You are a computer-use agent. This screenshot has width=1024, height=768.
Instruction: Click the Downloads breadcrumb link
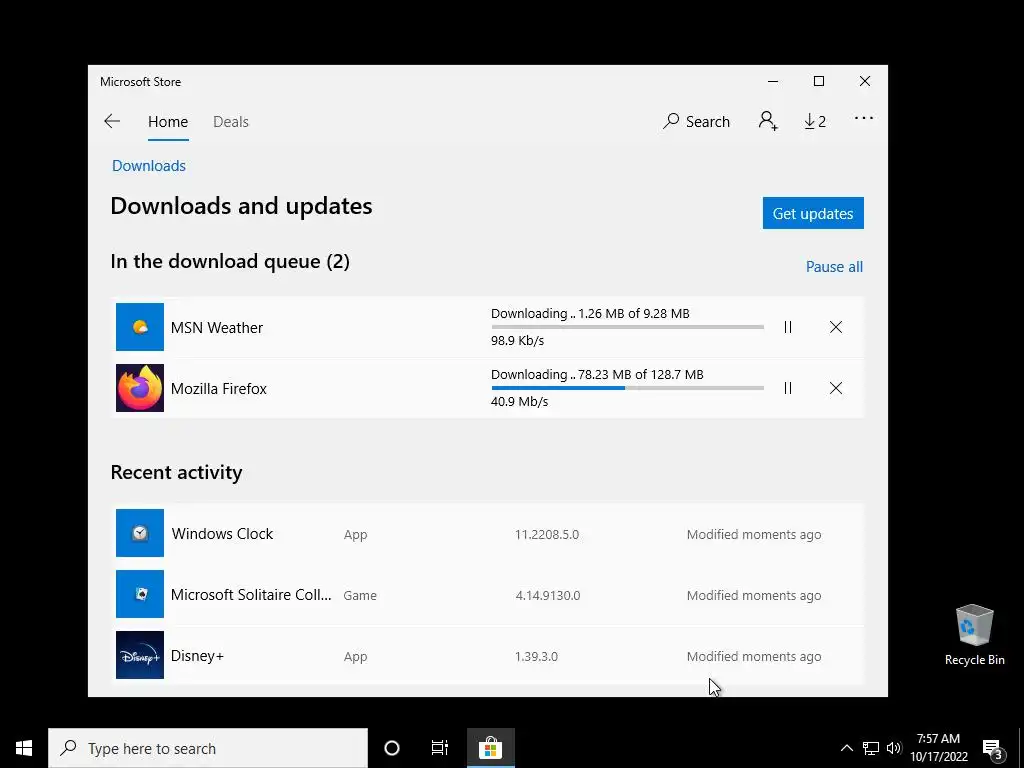149,166
